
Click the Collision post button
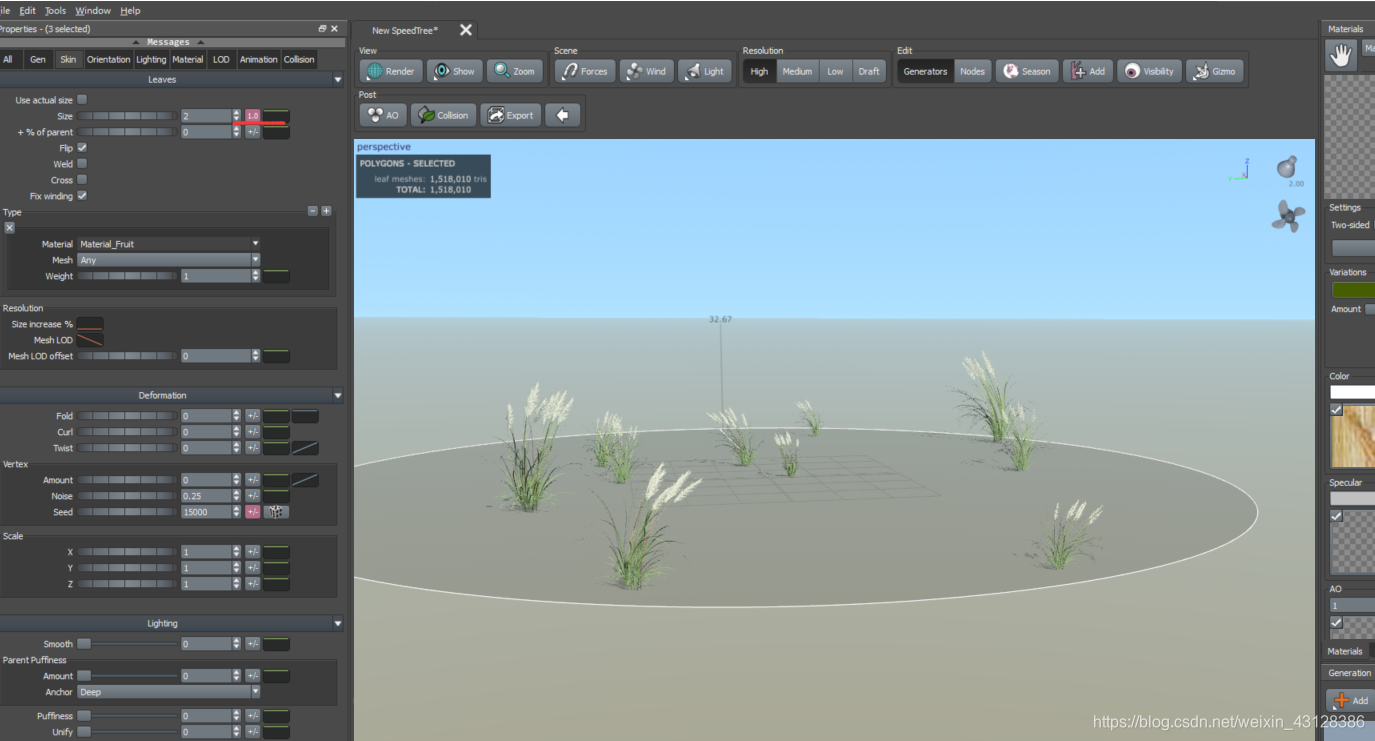tap(443, 115)
